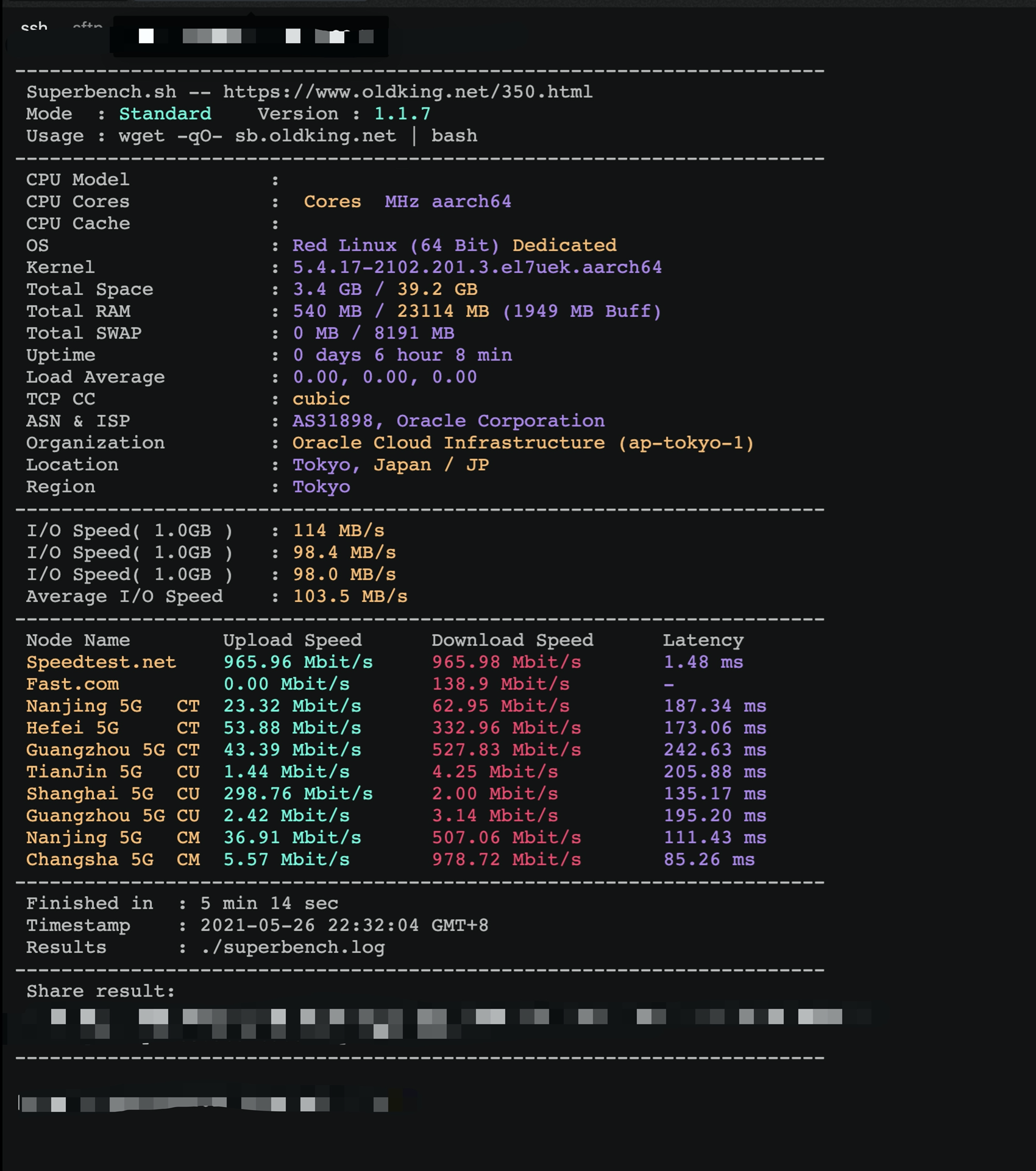Image resolution: width=1036 pixels, height=1171 pixels.
Task: Select Guangzhou 5G CT latency 242.63 ms
Action: coord(715,750)
